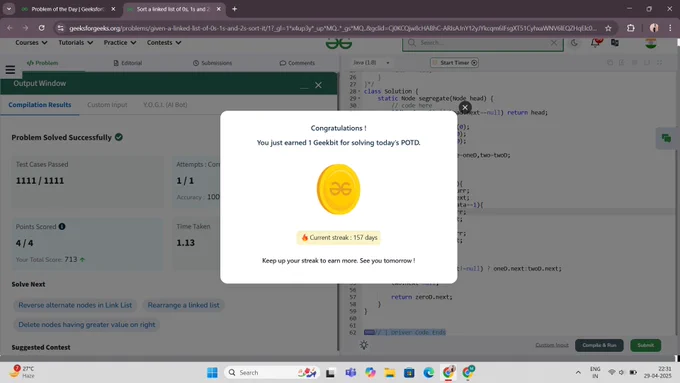Open File Explorer from taskbar
This screenshot has height=383, width=680.
click(389, 373)
